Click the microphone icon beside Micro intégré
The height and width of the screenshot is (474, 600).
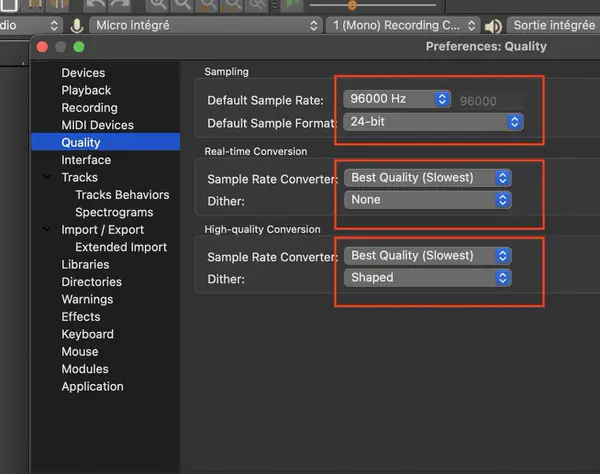77,26
